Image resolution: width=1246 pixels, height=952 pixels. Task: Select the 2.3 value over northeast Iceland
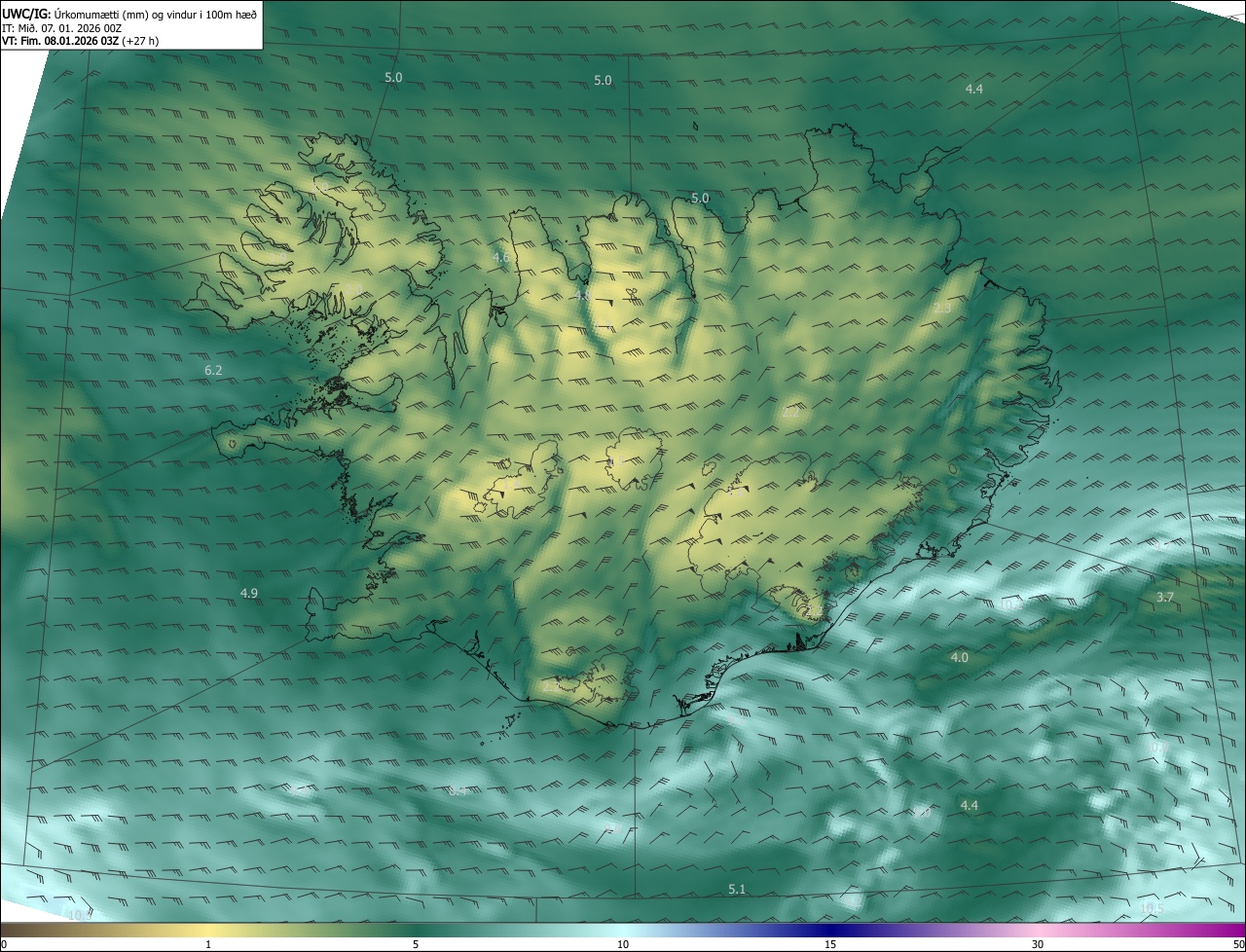point(942,308)
